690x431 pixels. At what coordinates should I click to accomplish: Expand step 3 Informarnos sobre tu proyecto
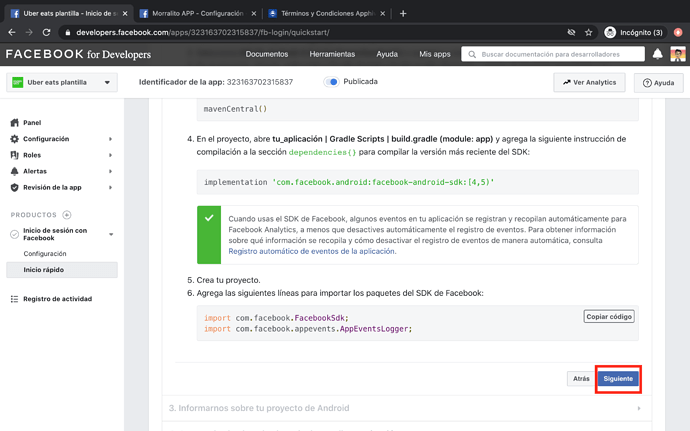pos(405,408)
